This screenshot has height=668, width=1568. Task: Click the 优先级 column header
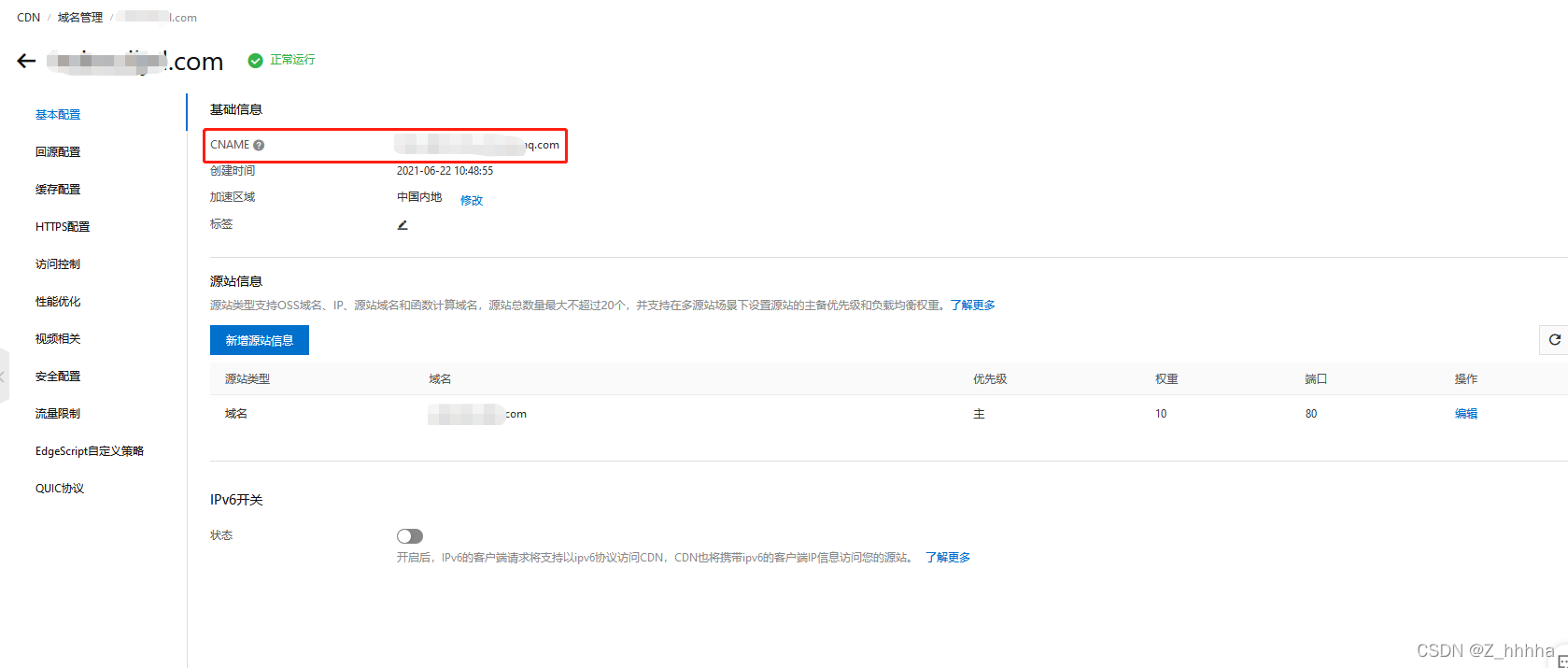990,378
